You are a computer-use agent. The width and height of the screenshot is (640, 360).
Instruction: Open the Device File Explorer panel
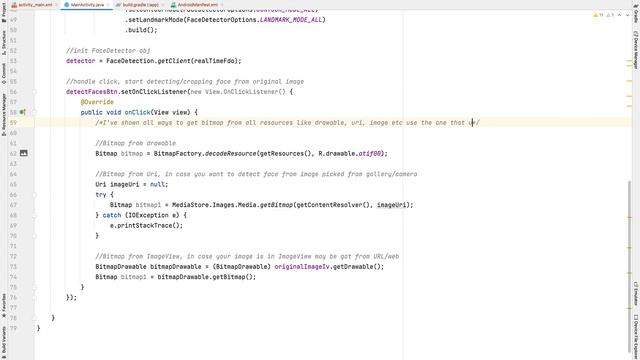[x=636, y=337]
